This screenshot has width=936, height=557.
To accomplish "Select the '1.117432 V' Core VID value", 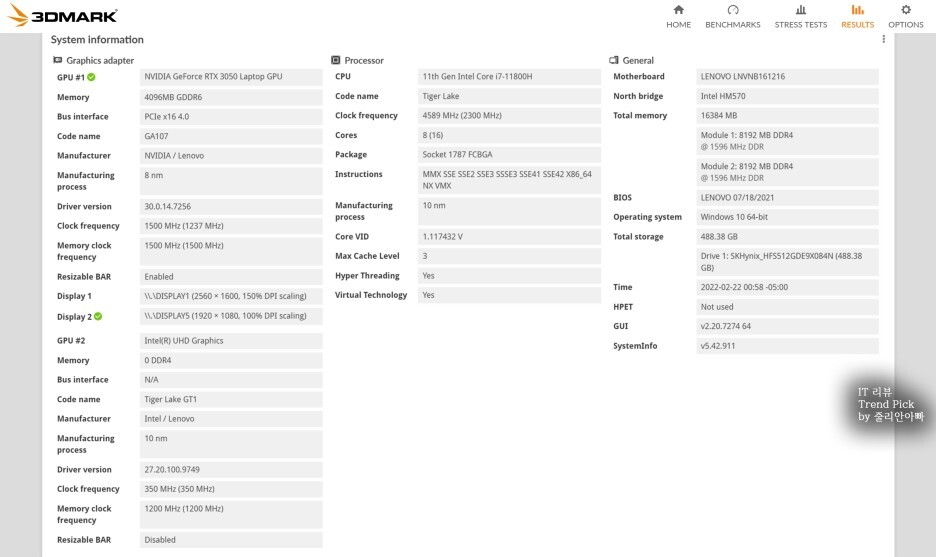I will [509, 237].
